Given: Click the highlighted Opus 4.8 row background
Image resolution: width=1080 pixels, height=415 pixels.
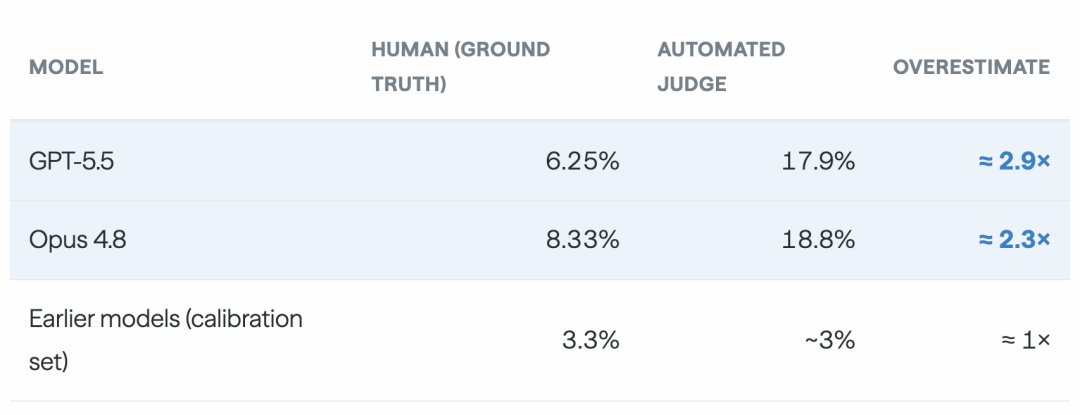Looking at the screenshot, I should point(540,240).
